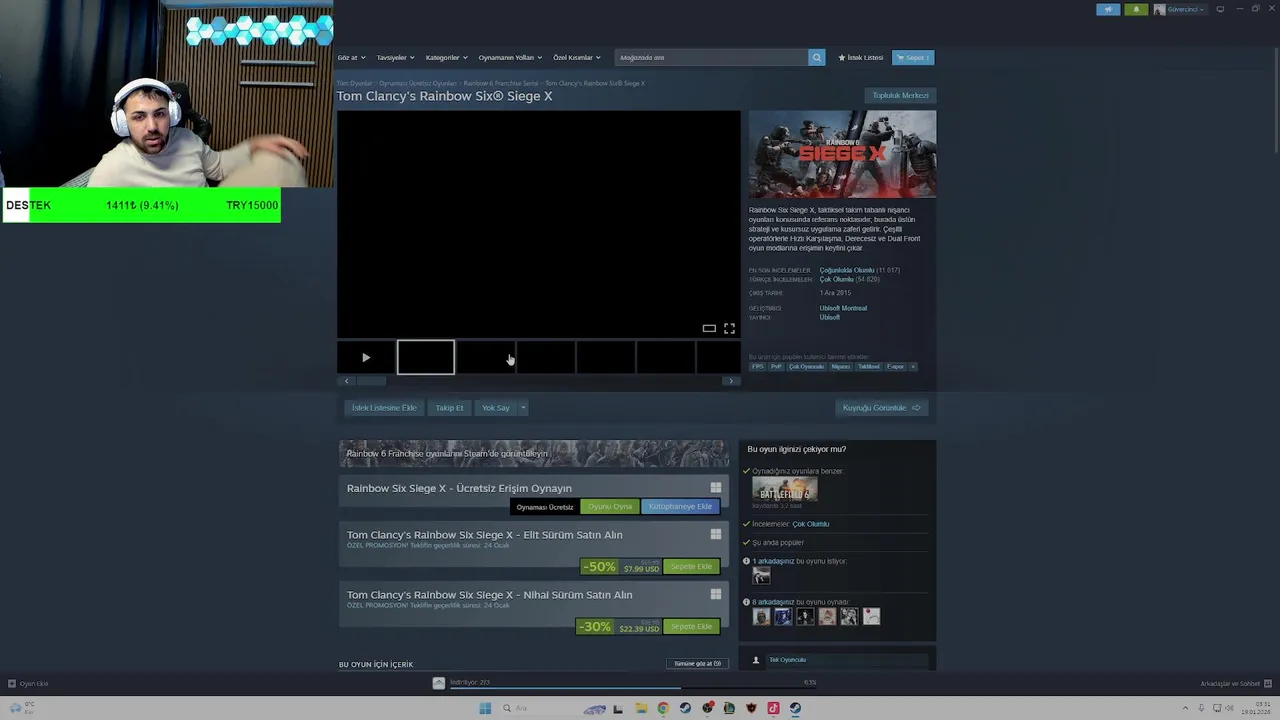
Task: Expand the Oynamanın Yolları menu
Action: point(510,57)
